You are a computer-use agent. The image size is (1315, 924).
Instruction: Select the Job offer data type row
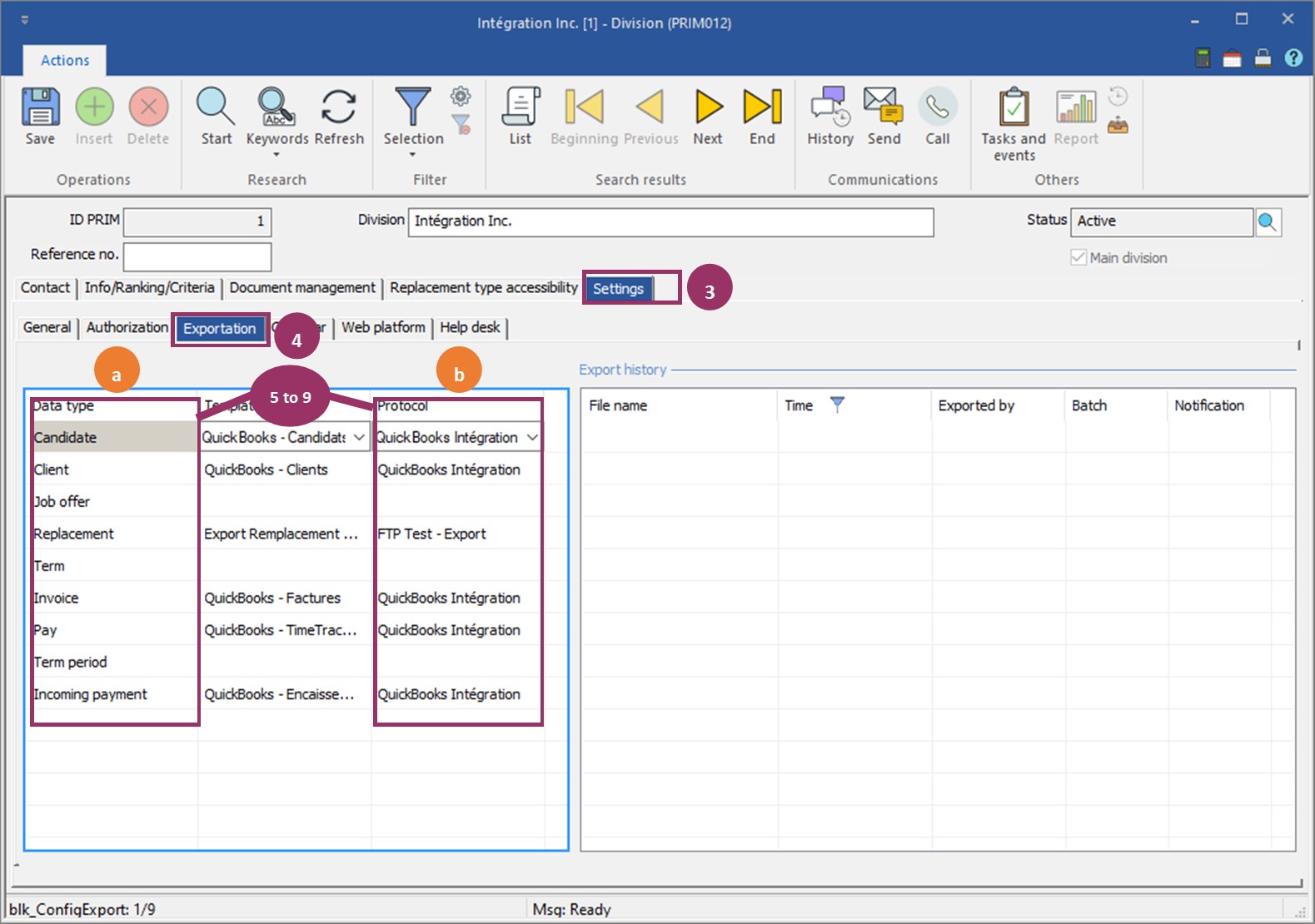(x=112, y=501)
